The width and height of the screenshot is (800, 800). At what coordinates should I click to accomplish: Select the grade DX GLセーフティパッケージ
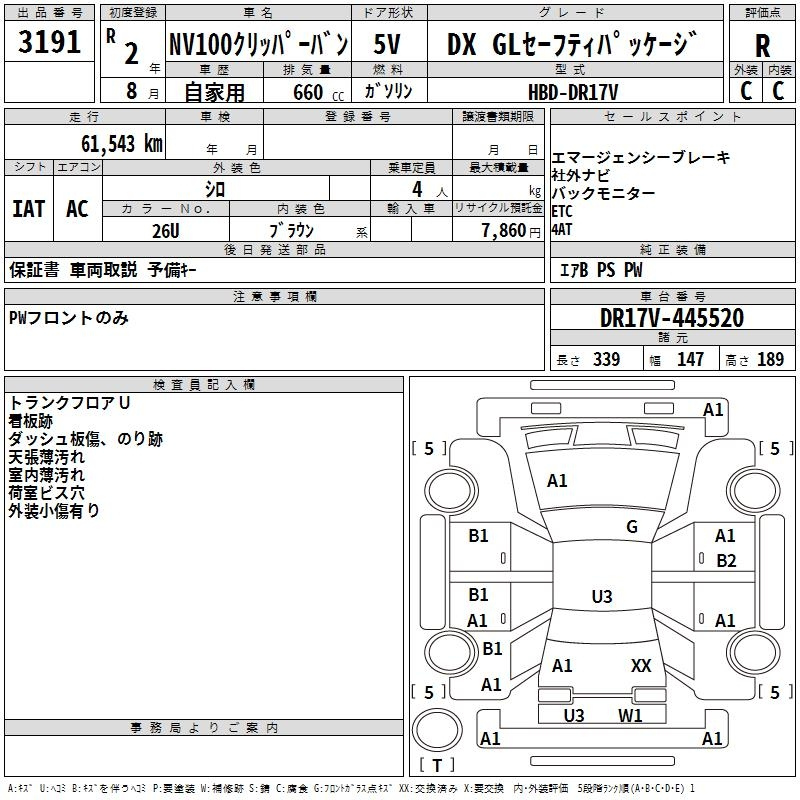coord(571,44)
